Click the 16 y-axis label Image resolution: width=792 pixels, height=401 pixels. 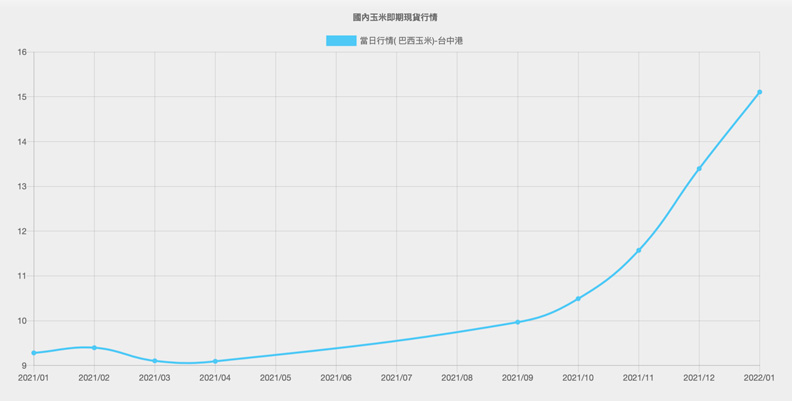pos(22,53)
